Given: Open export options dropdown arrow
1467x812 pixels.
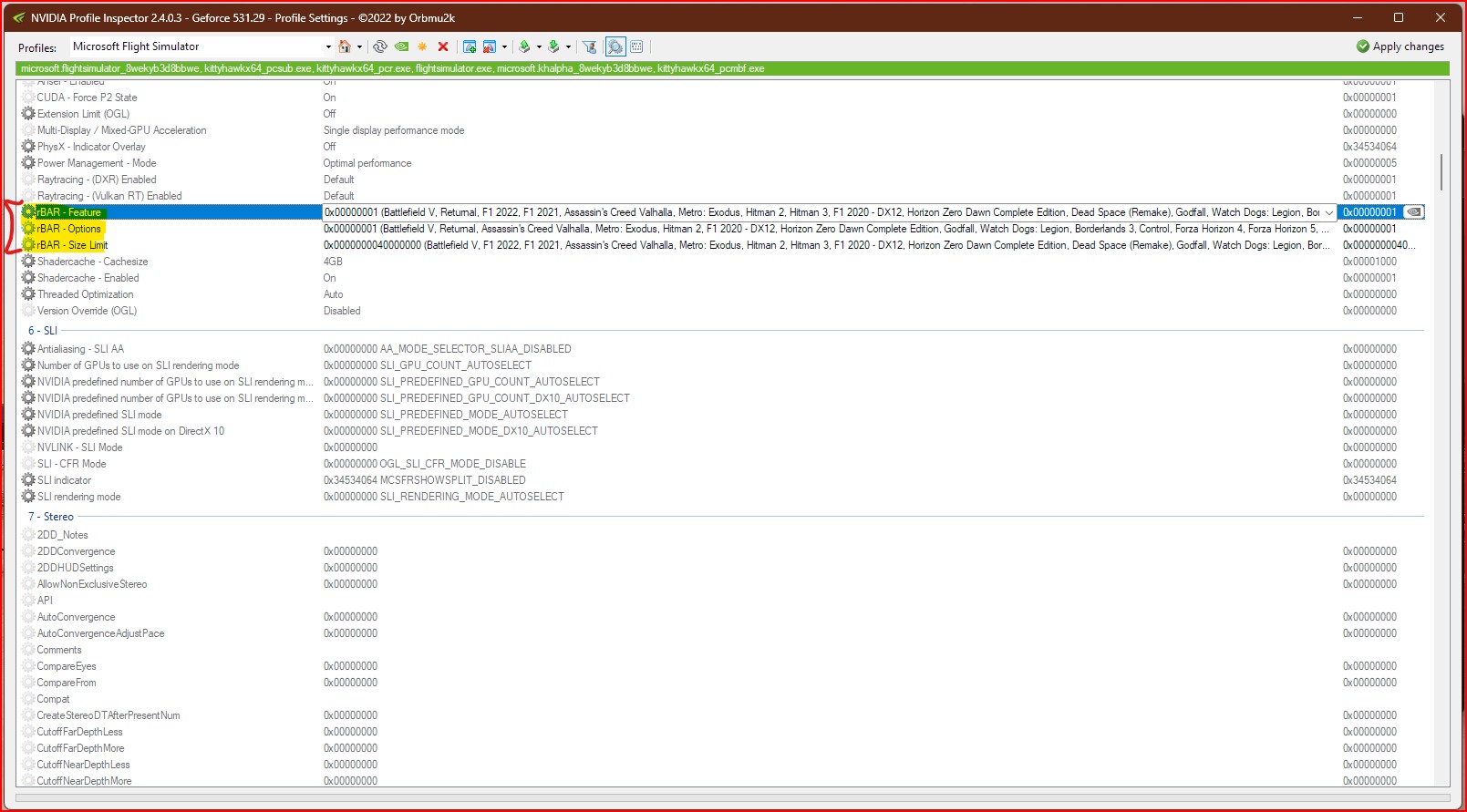Looking at the screenshot, I should [x=539, y=46].
